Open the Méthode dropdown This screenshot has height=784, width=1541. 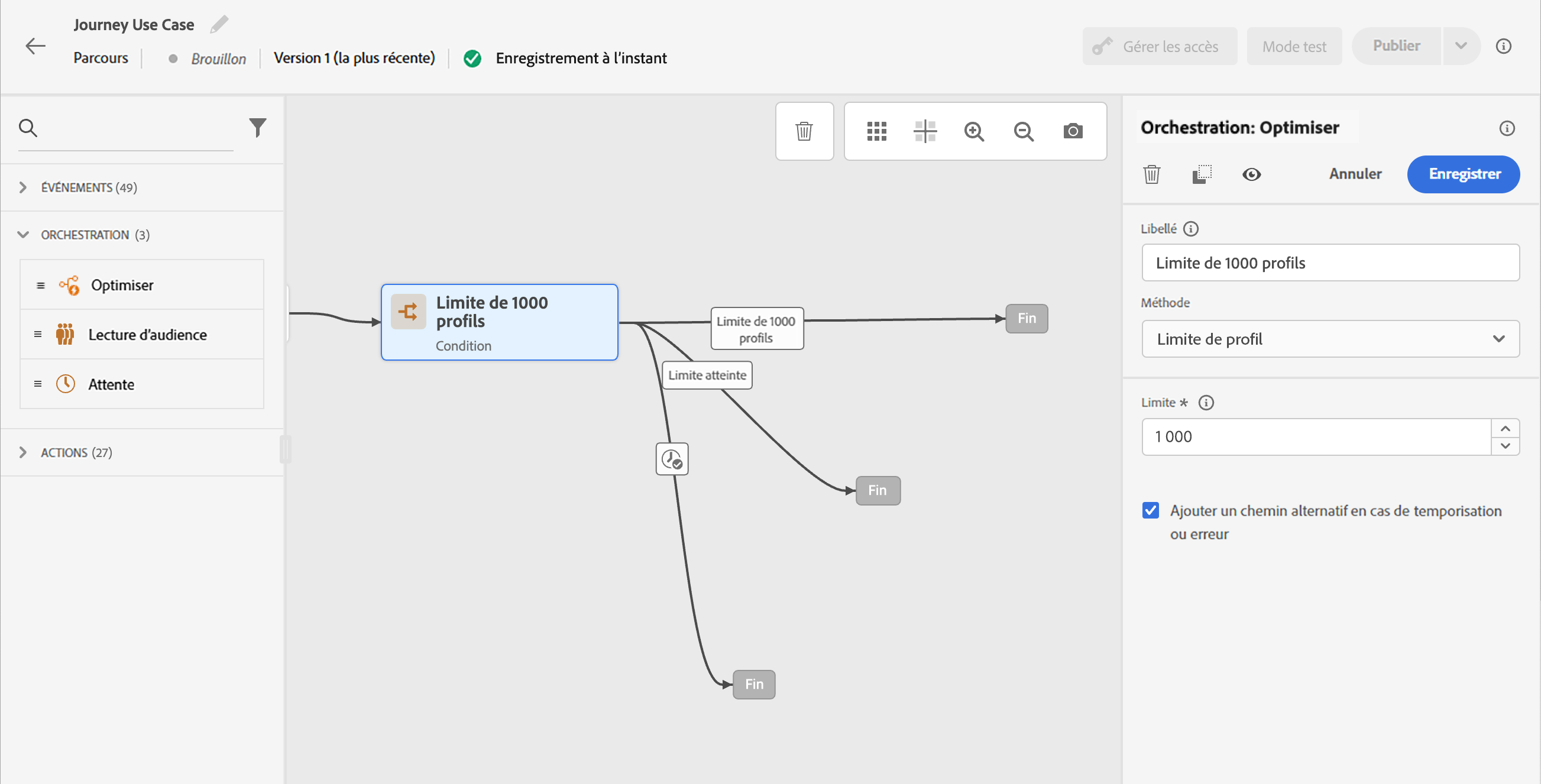[x=1330, y=339]
